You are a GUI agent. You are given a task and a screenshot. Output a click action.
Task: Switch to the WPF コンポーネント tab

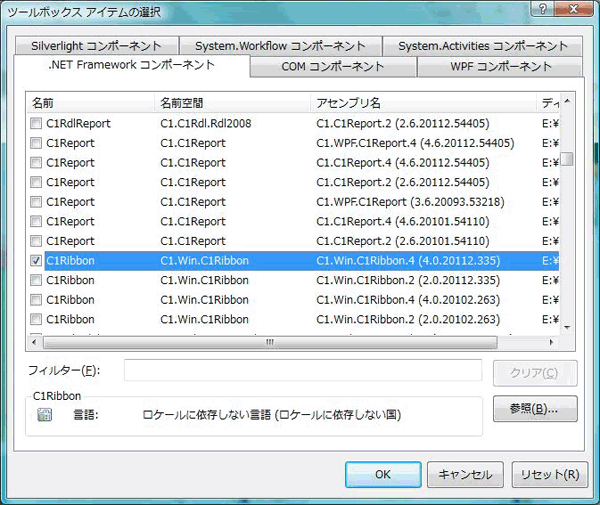tap(501, 67)
